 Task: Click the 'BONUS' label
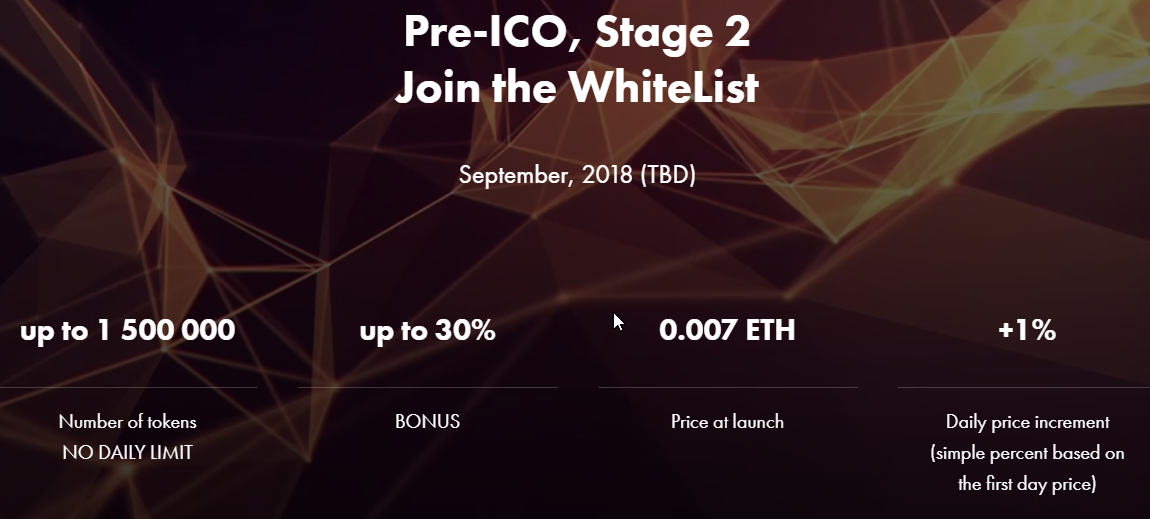click(x=428, y=422)
